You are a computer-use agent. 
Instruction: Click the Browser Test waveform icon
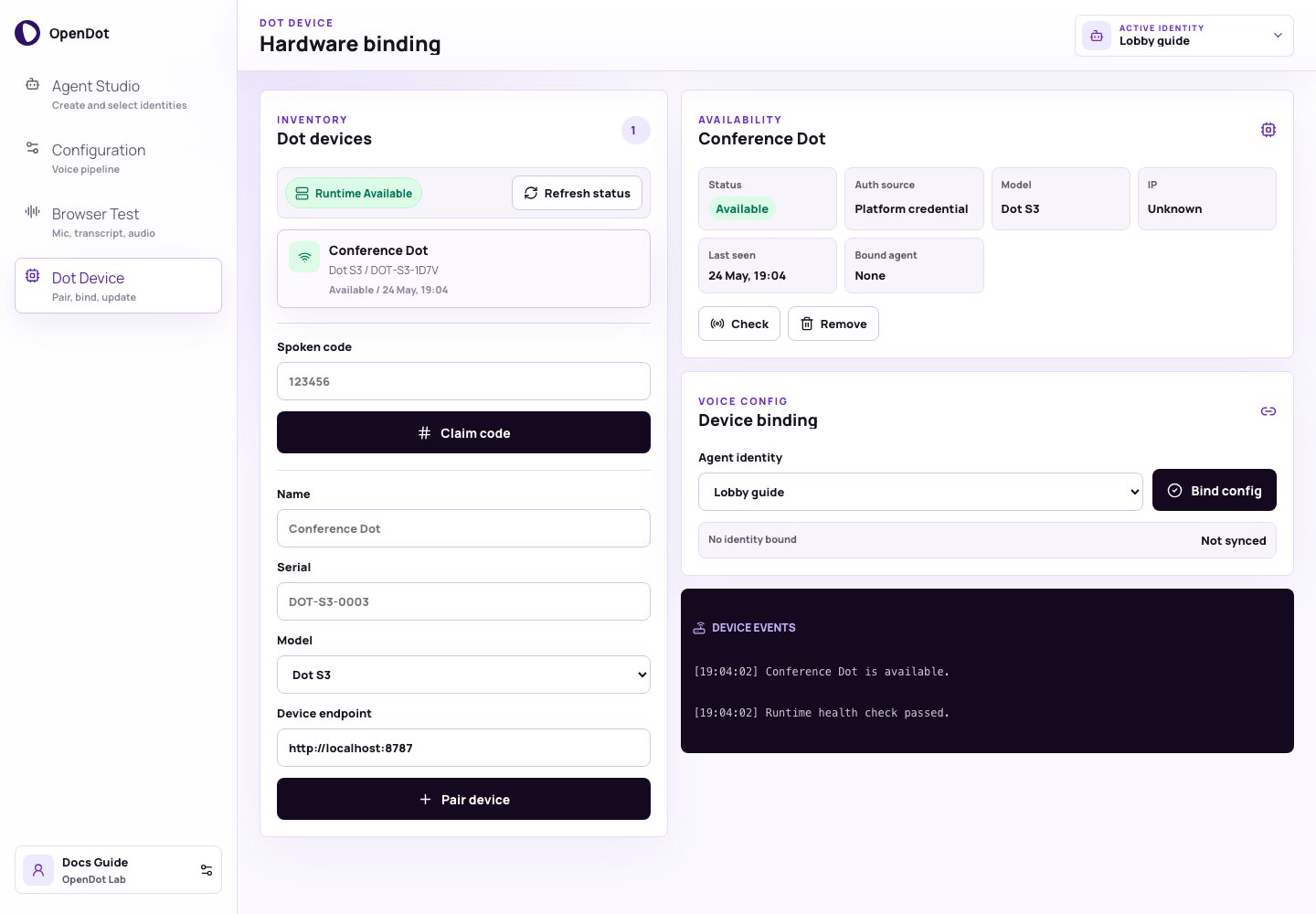pyautogui.click(x=32, y=212)
